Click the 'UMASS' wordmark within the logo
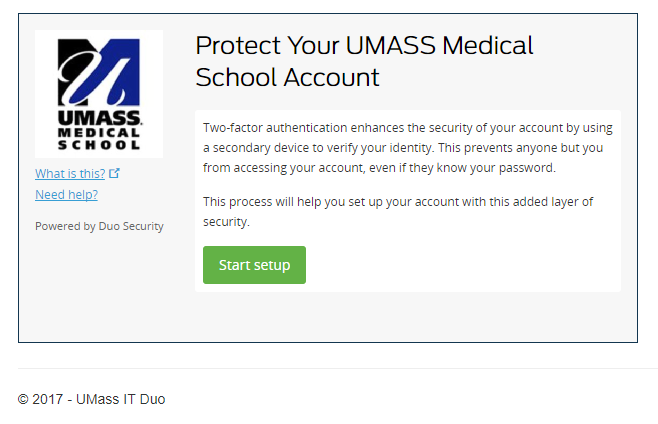The image size is (658, 424). [x=99, y=118]
